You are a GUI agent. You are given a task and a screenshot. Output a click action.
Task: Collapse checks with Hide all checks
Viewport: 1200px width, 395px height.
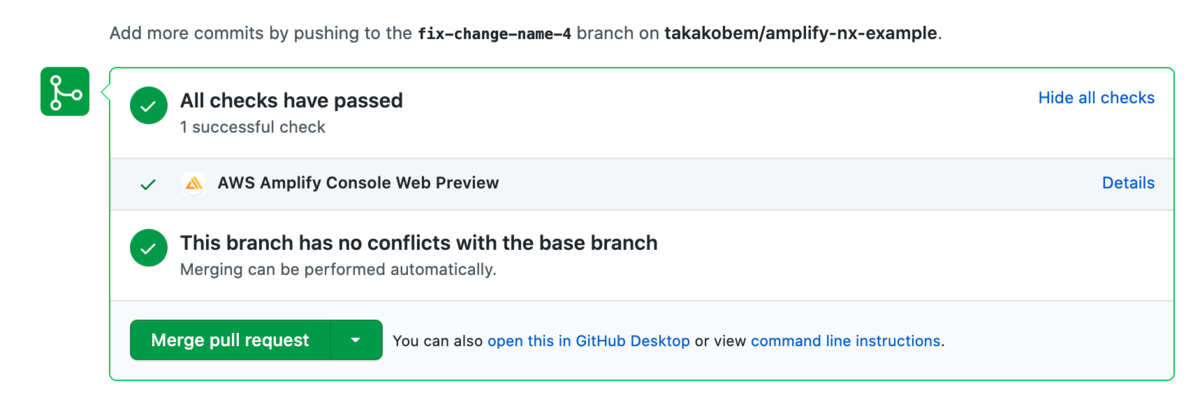1096,98
